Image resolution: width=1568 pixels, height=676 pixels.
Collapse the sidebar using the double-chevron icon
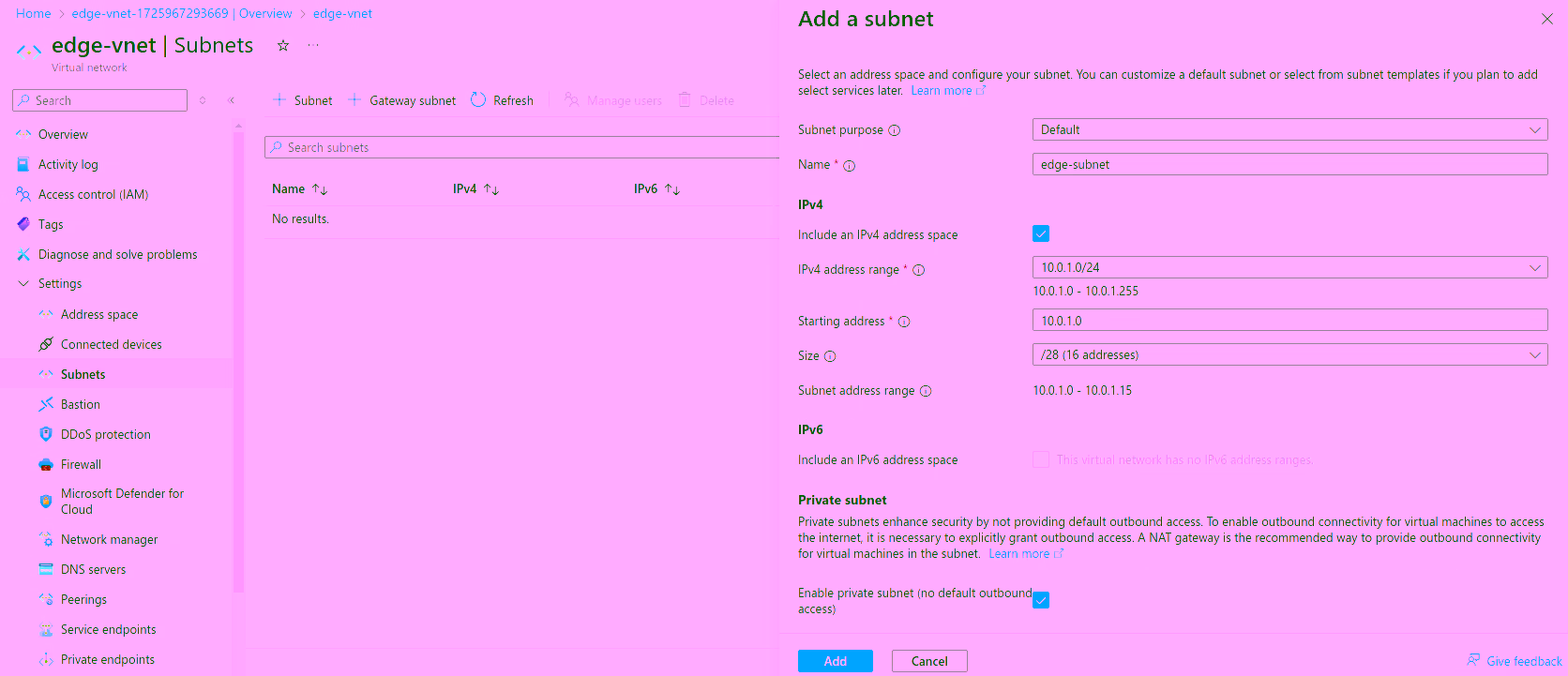[x=231, y=100]
